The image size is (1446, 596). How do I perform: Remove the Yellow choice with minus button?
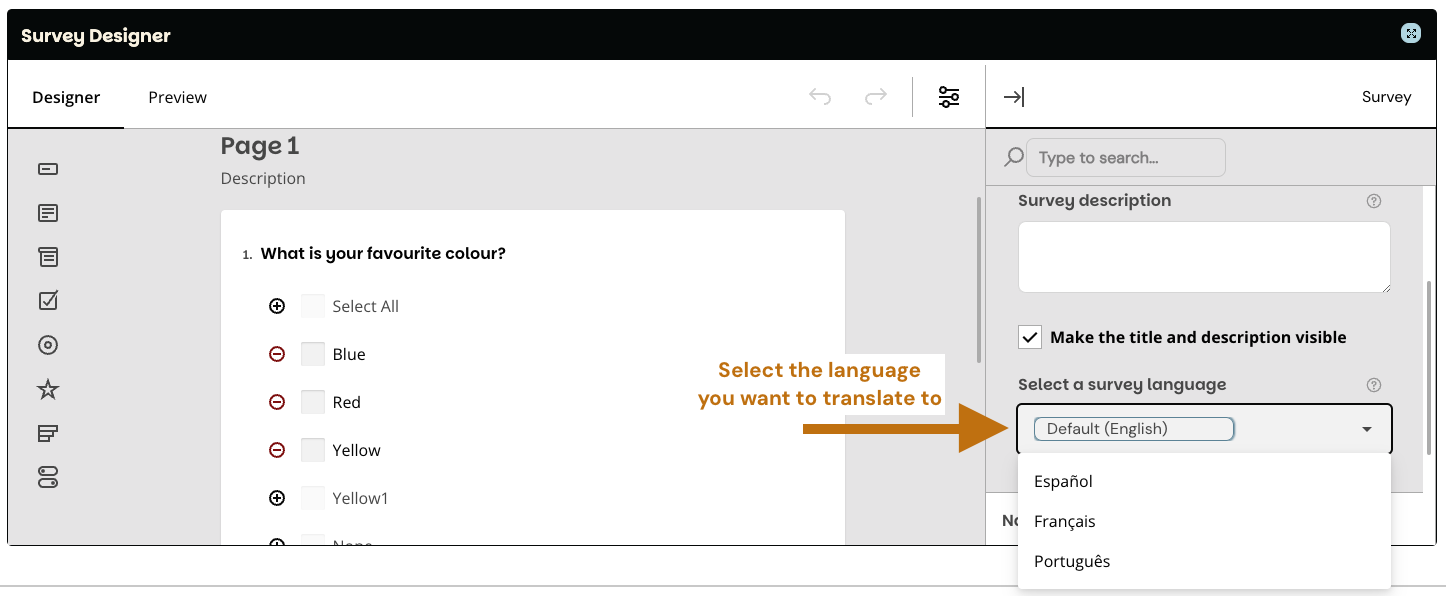pyautogui.click(x=277, y=450)
